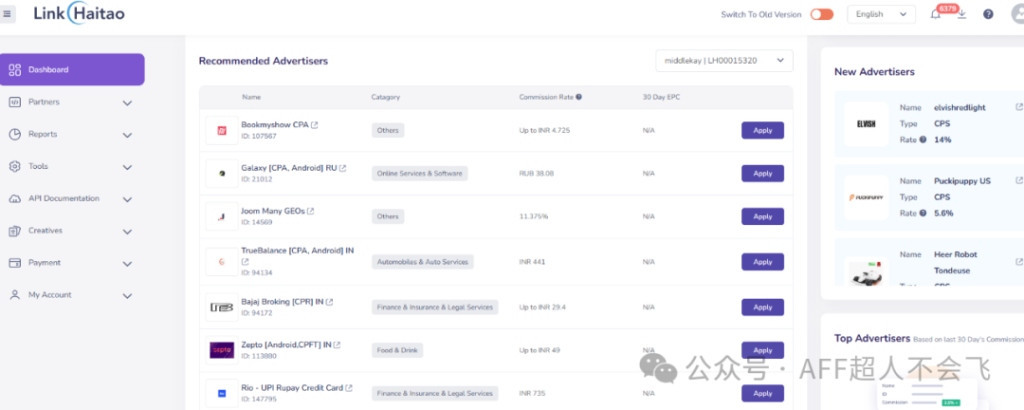The height and width of the screenshot is (410, 1024).
Task: Select Dashboard in the sidebar
Action: pyautogui.click(x=72, y=70)
